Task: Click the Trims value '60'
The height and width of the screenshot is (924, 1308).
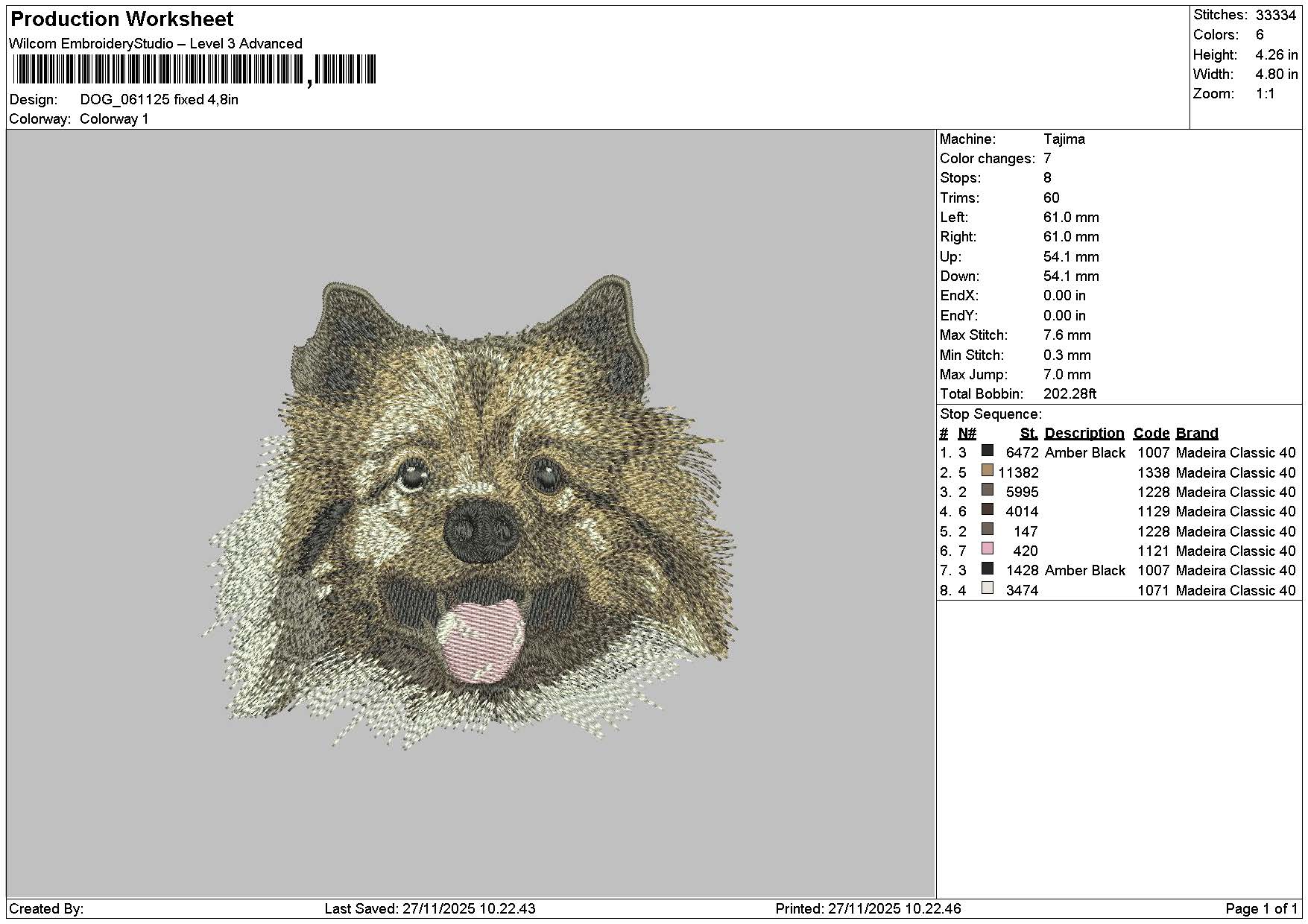Action: click(x=1052, y=197)
